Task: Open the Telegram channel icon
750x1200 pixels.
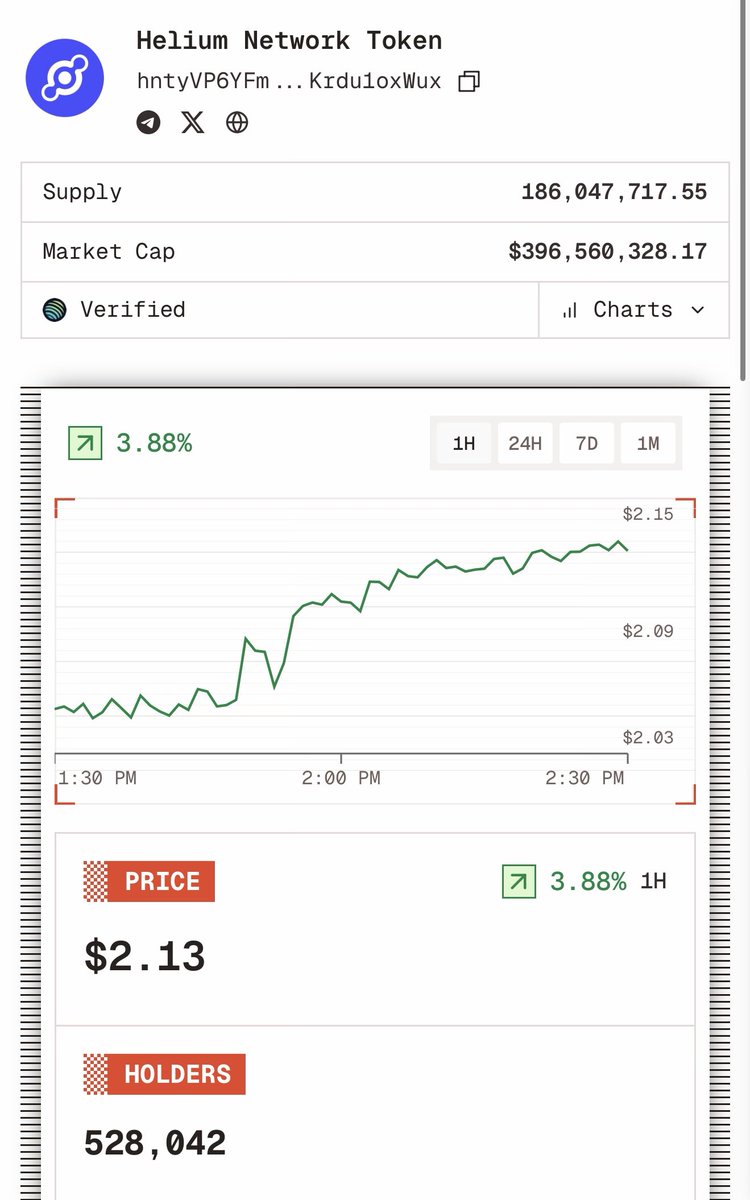Action: (148, 122)
